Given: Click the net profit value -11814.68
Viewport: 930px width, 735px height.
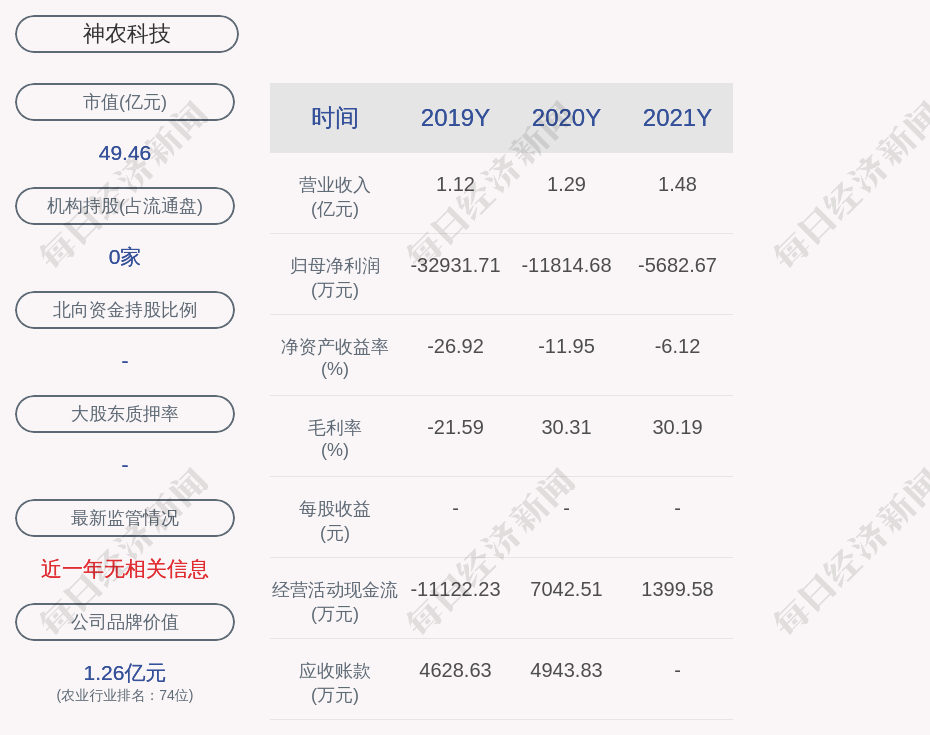Looking at the screenshot, I should point(566,265).
